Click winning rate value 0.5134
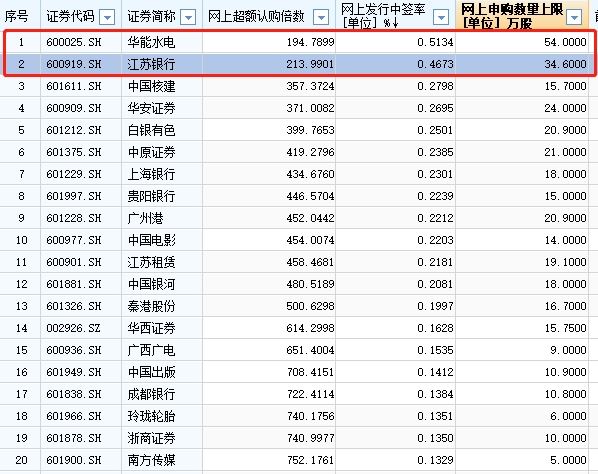Viewport: 598px width, 474px height. 435,42
